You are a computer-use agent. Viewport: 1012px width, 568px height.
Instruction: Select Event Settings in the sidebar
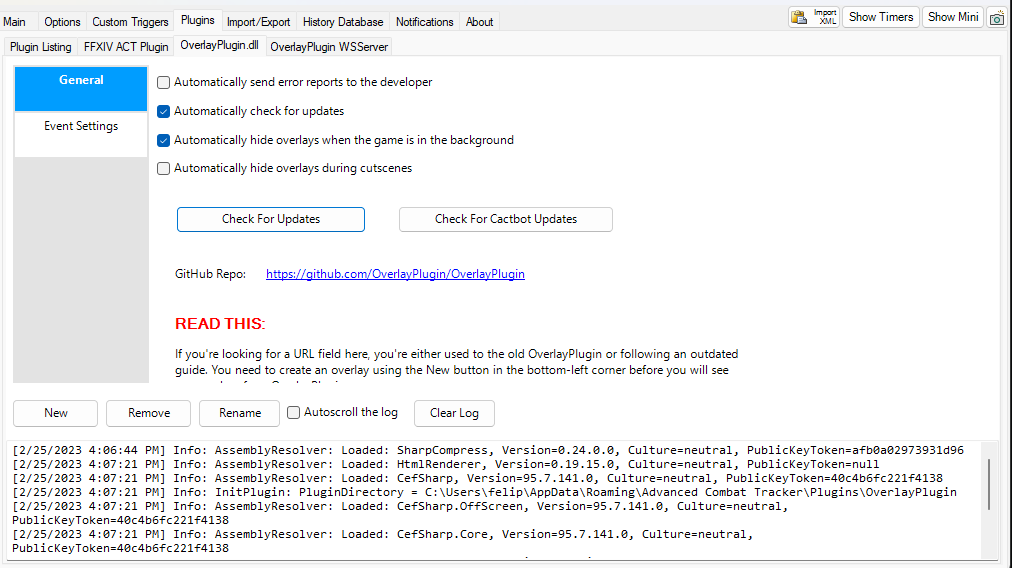point(81,127)
